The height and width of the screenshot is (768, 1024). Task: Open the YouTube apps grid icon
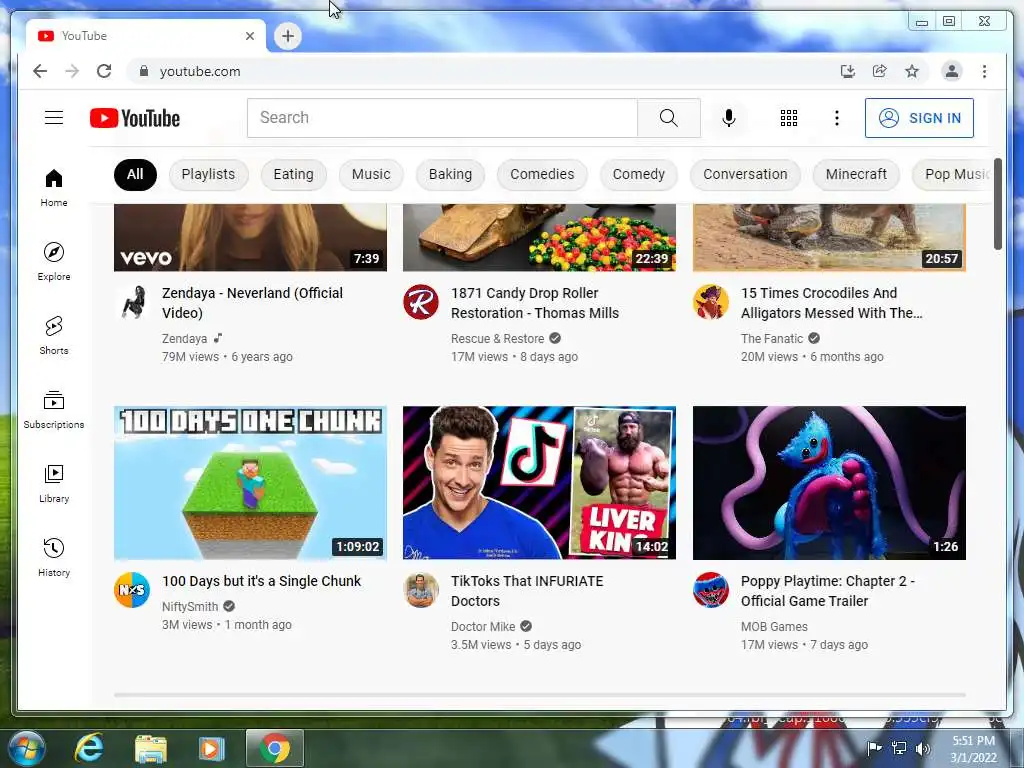[789, 118]
